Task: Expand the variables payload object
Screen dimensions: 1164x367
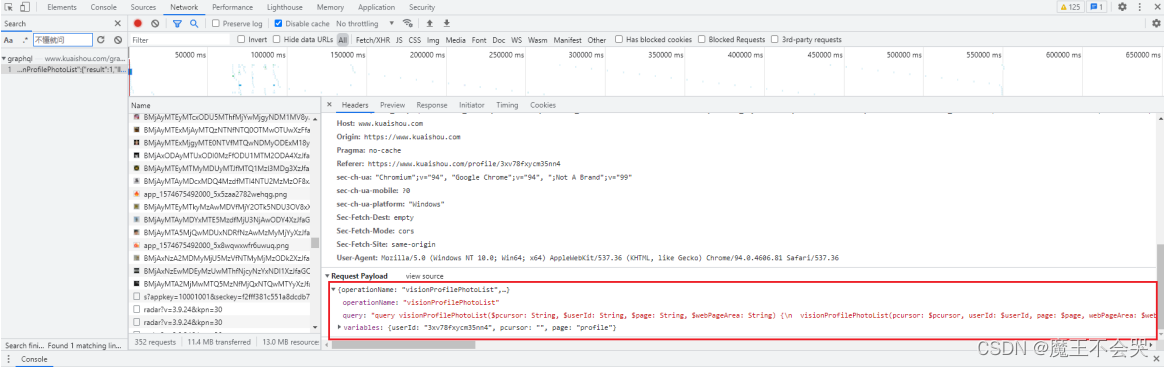Action: pyautogui.click(x=339, y=327)
